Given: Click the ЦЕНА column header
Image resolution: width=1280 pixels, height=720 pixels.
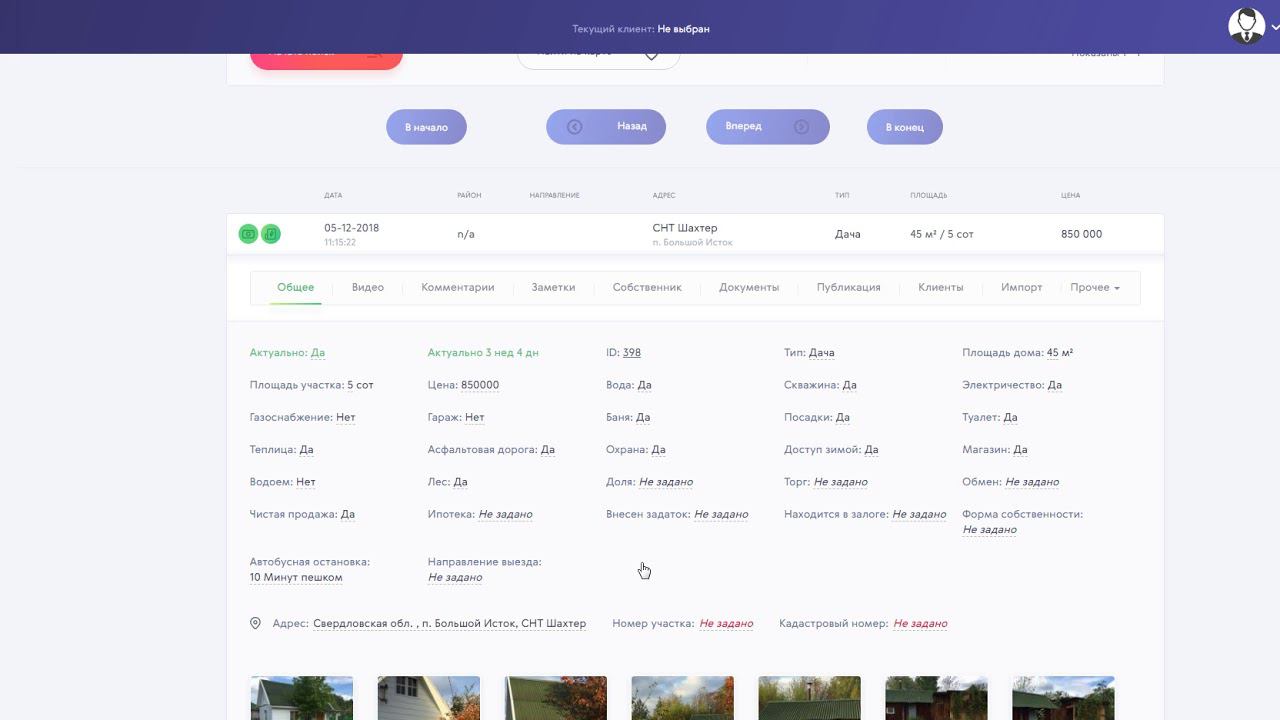Looking at the screenshot, I should (x=1070, y=195).
